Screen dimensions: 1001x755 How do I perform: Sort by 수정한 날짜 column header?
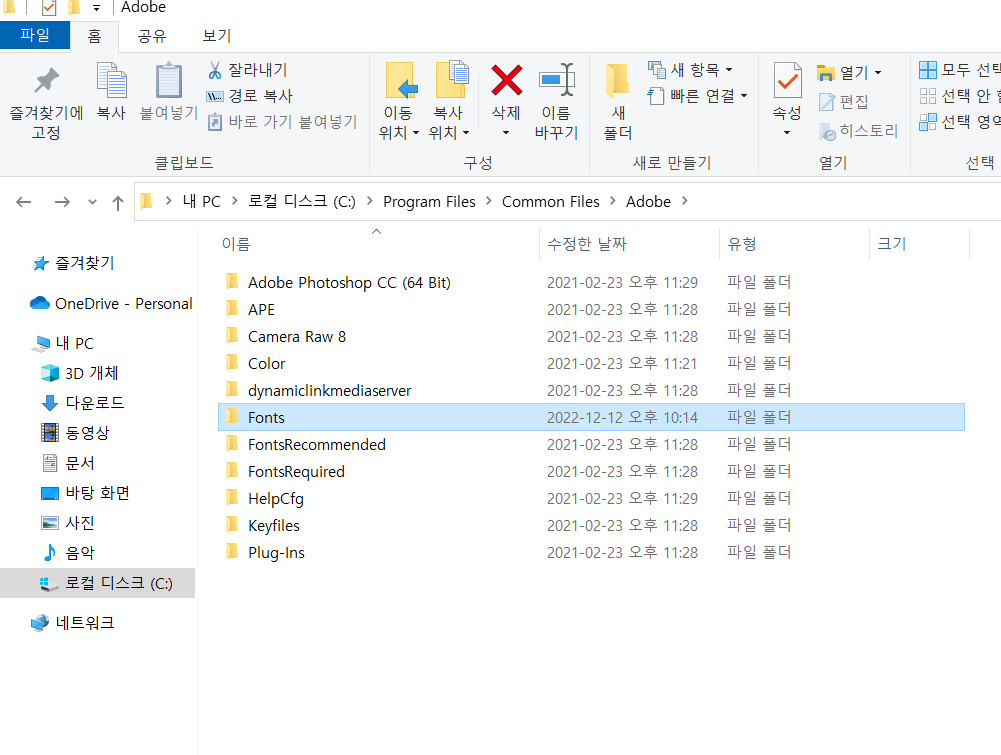click(629, 244)
